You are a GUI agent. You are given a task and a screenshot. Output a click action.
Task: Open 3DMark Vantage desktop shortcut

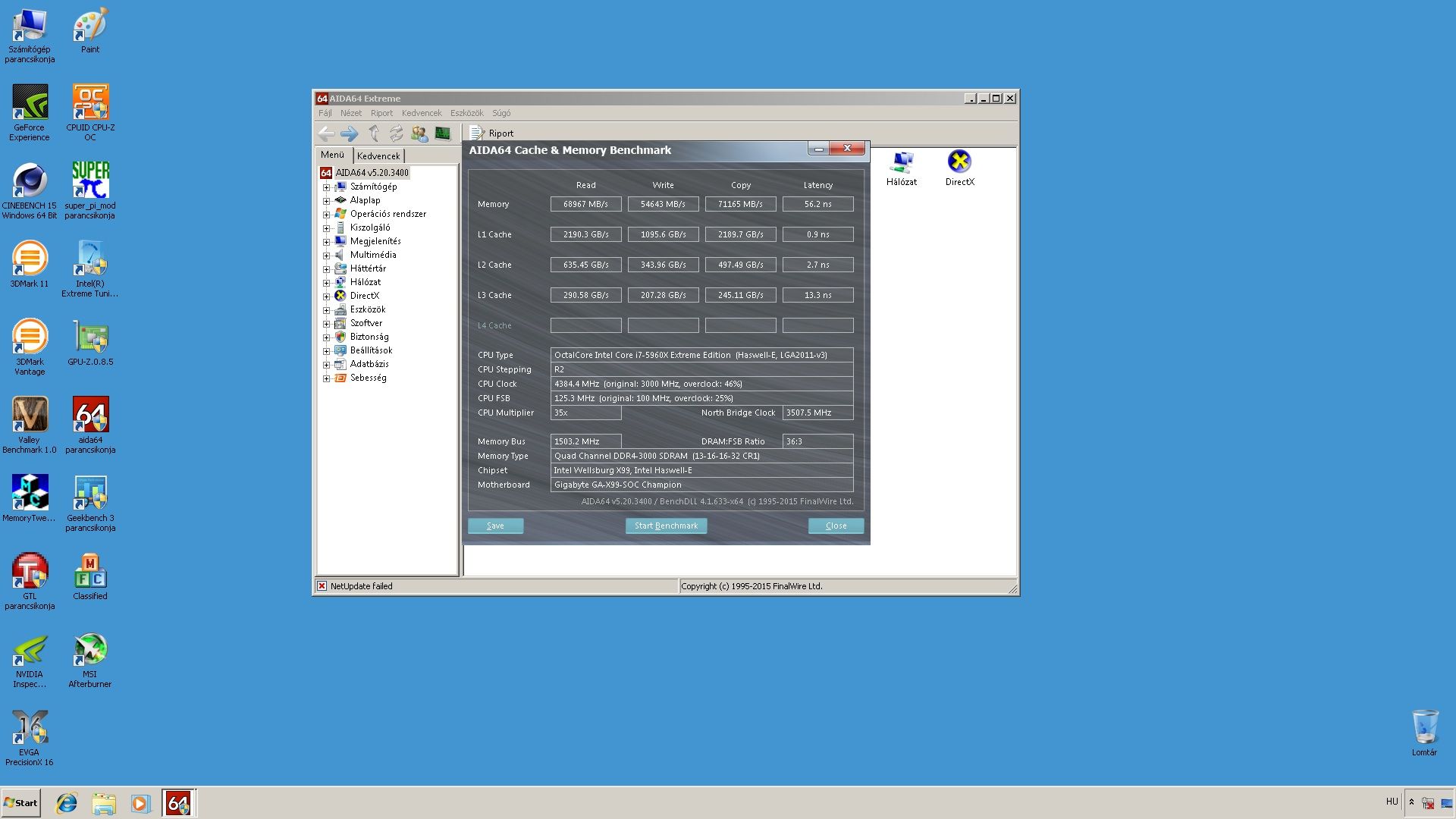30,347
